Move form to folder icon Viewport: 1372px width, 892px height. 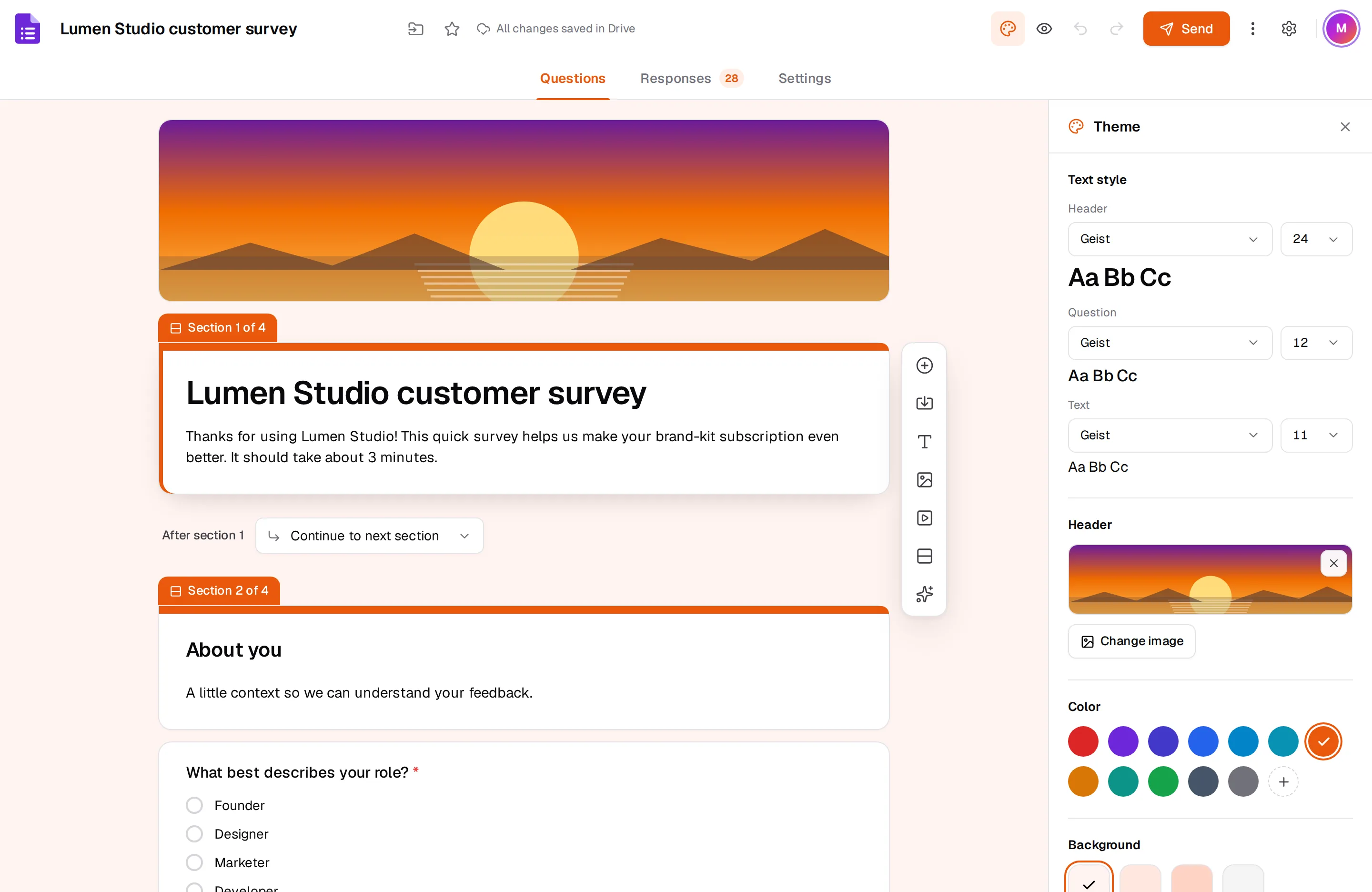tap(415, 28)
